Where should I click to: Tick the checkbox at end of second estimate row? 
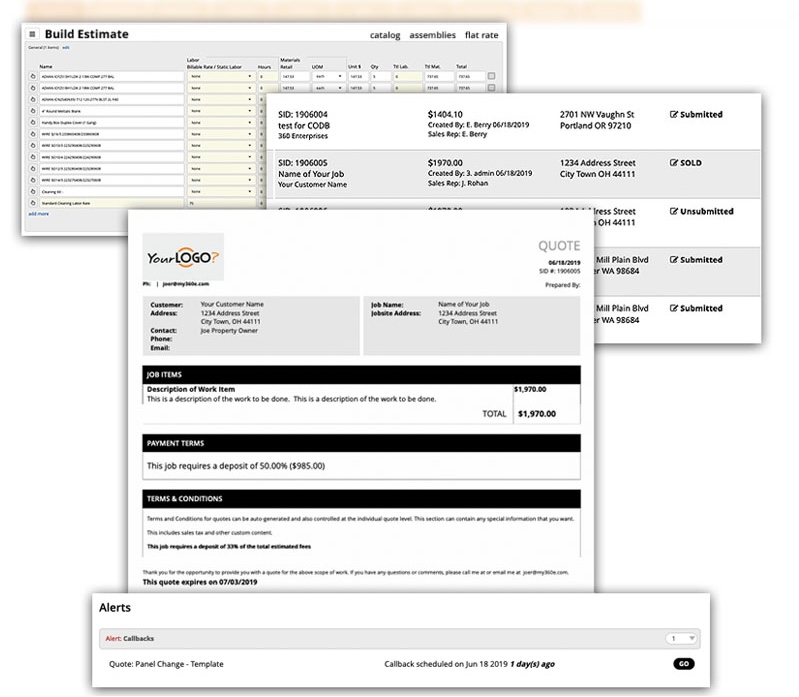[491, 88]
